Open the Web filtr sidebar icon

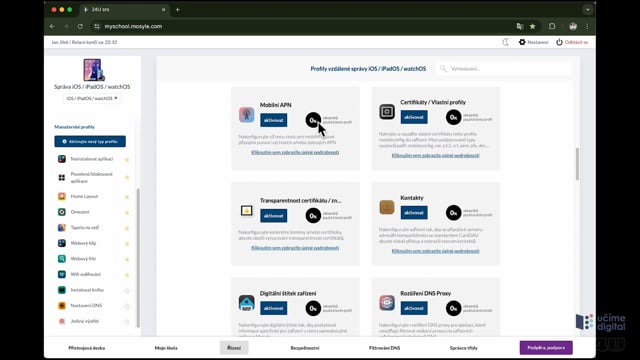click(x=62, y=259)
